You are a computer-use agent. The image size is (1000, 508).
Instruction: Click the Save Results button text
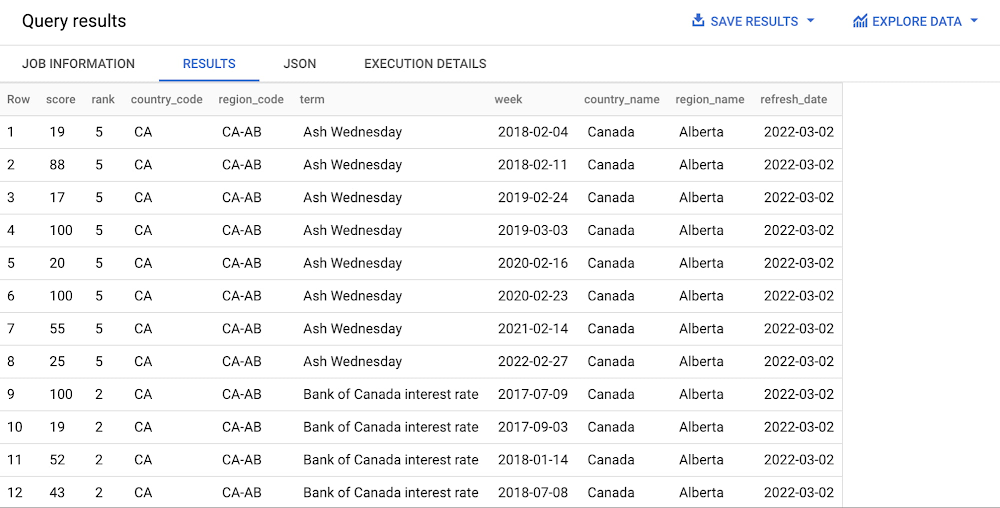[x=754, y=21]
